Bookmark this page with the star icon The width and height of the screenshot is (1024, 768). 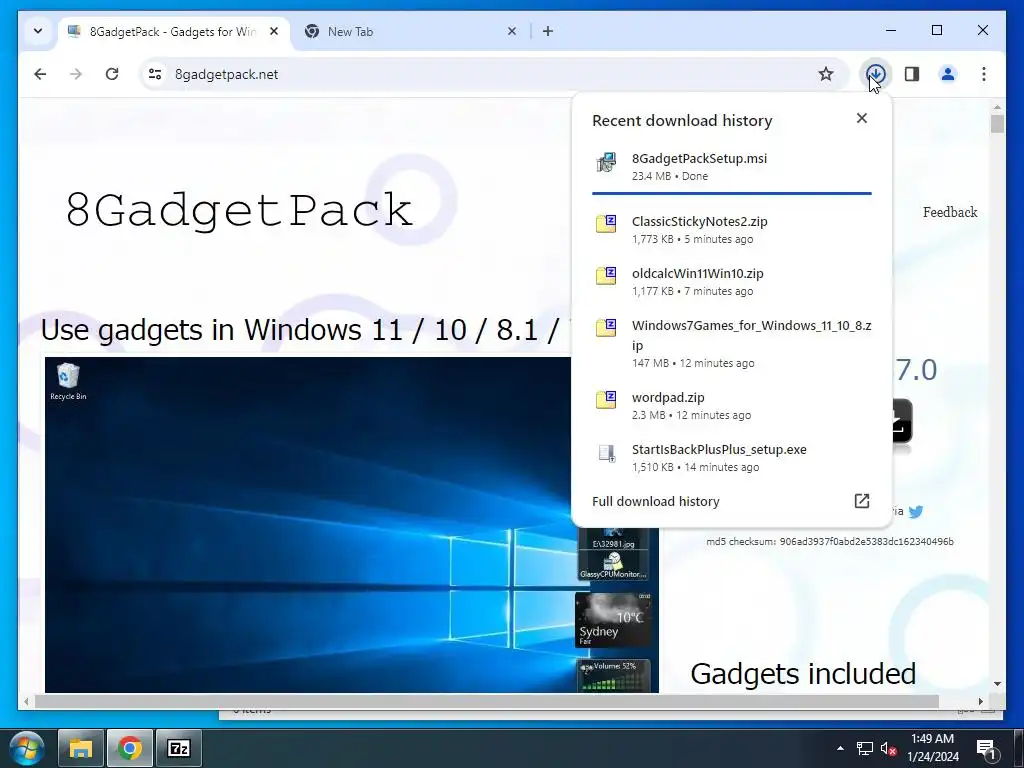[825, 74]
